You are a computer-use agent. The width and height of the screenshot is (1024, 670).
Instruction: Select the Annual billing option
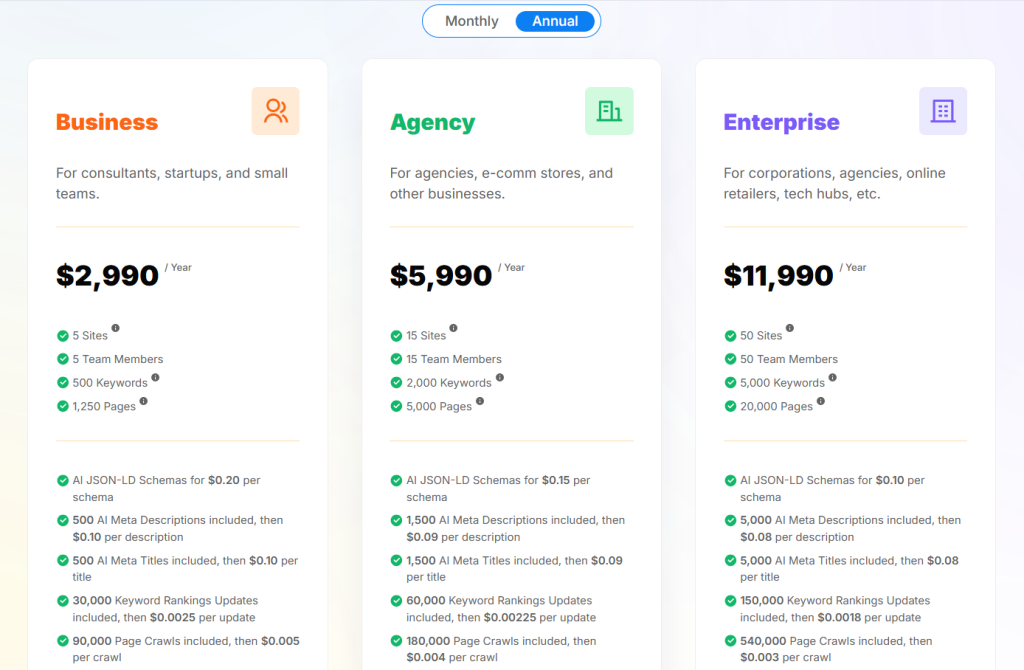pos(555,21)
